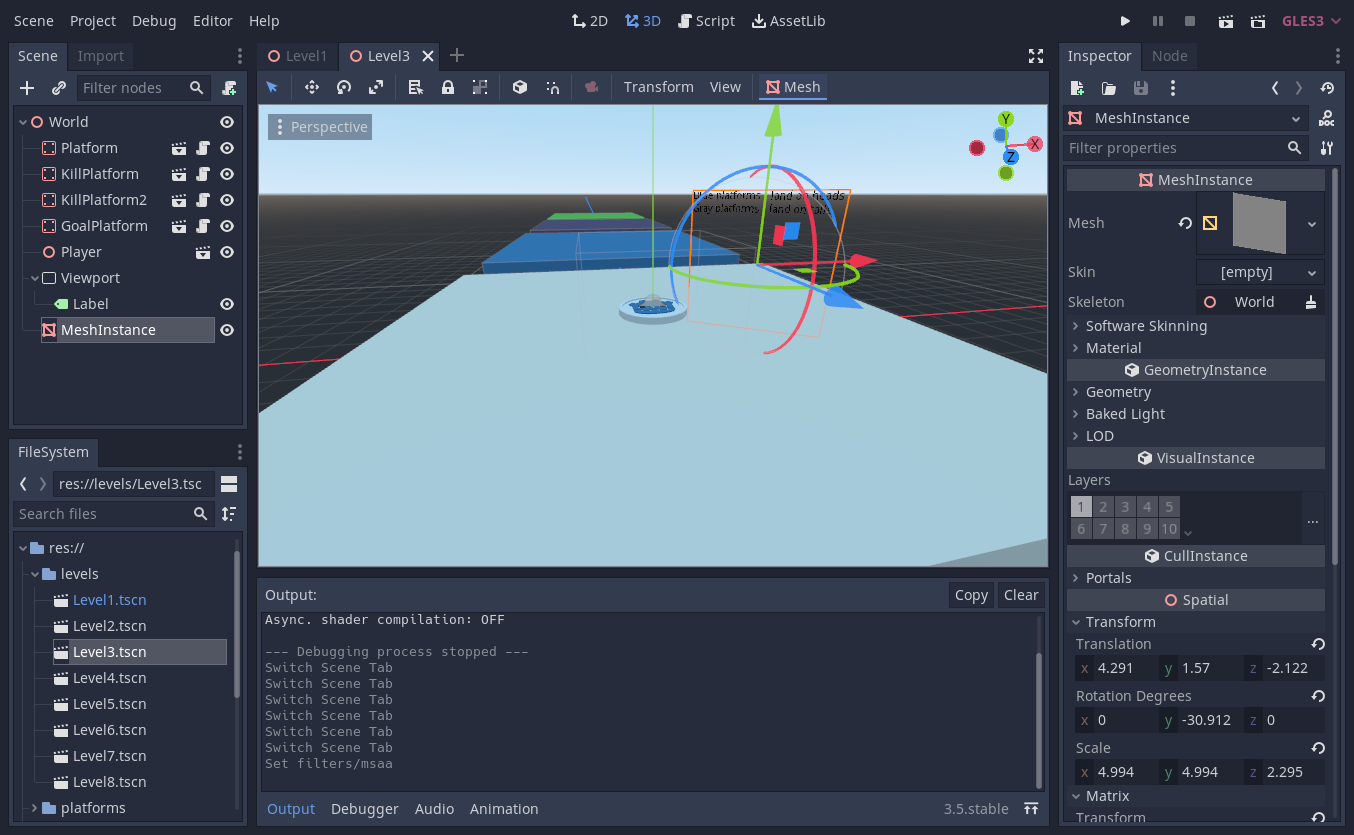Toggle visibility of Platform node

click(227, 148)
